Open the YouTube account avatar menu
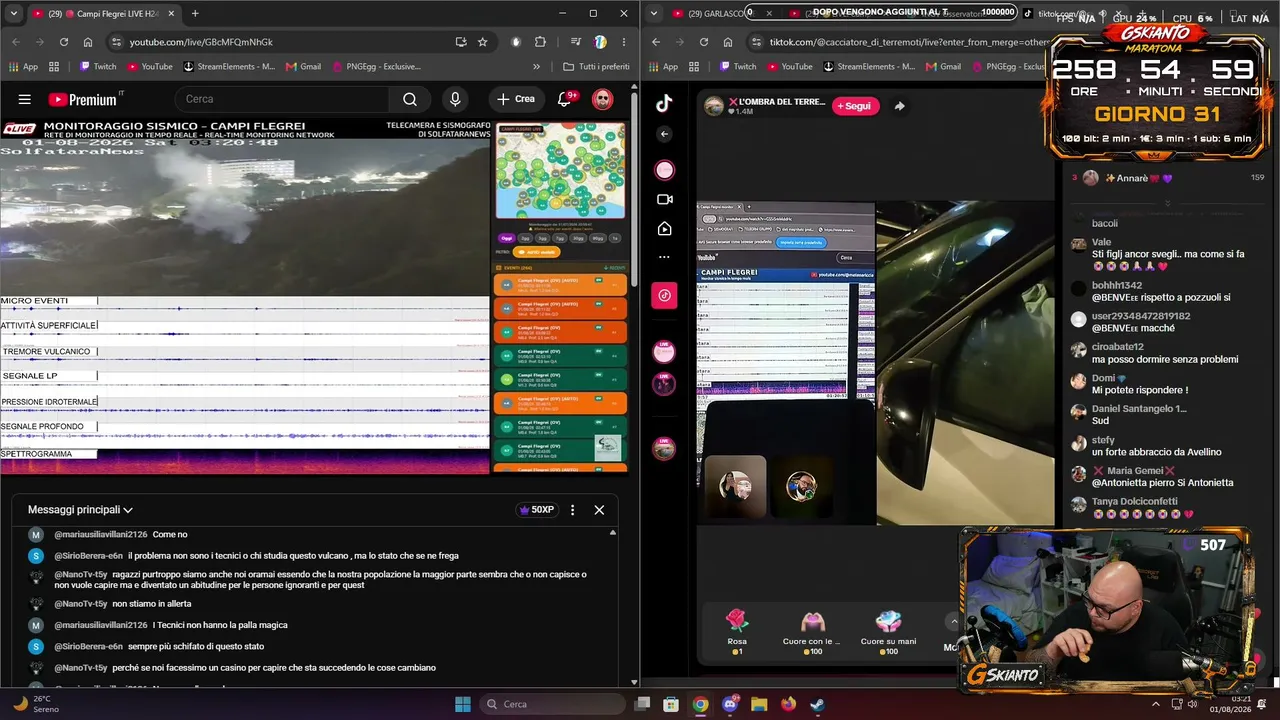 pos(602,99)
